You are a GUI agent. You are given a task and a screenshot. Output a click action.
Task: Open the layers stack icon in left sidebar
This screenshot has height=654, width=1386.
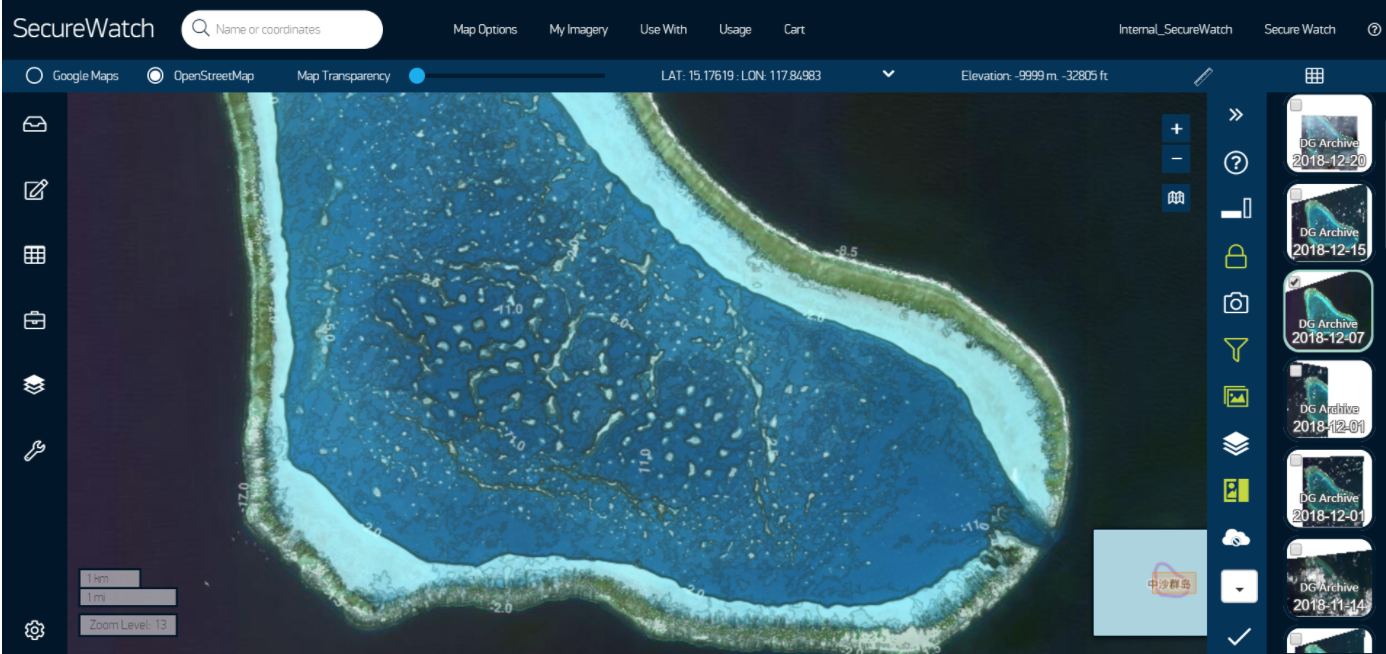[x=35, y=385]
